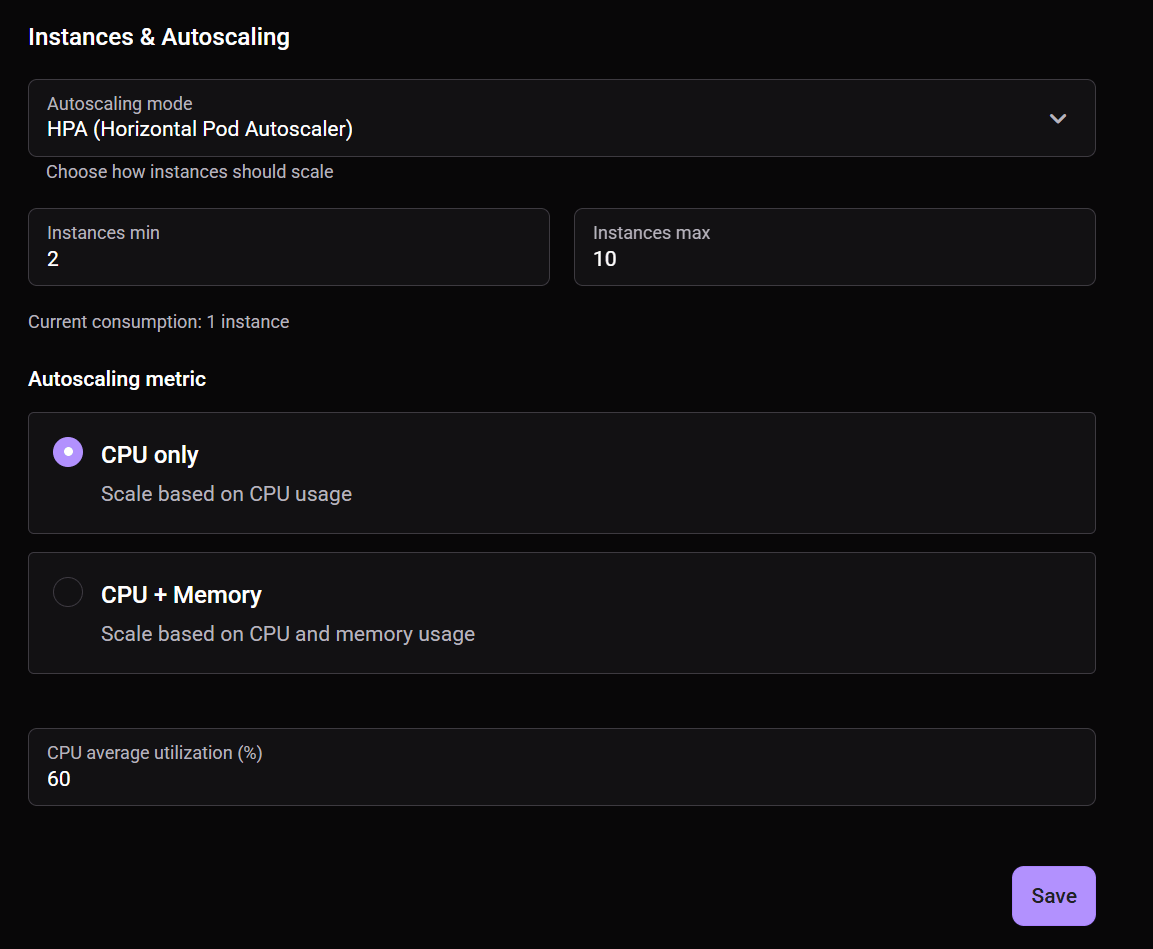Click the chevron arrow in Autoscaling mode
The height and width of the screenshot is (949, 1153).
click(1057, 118)
